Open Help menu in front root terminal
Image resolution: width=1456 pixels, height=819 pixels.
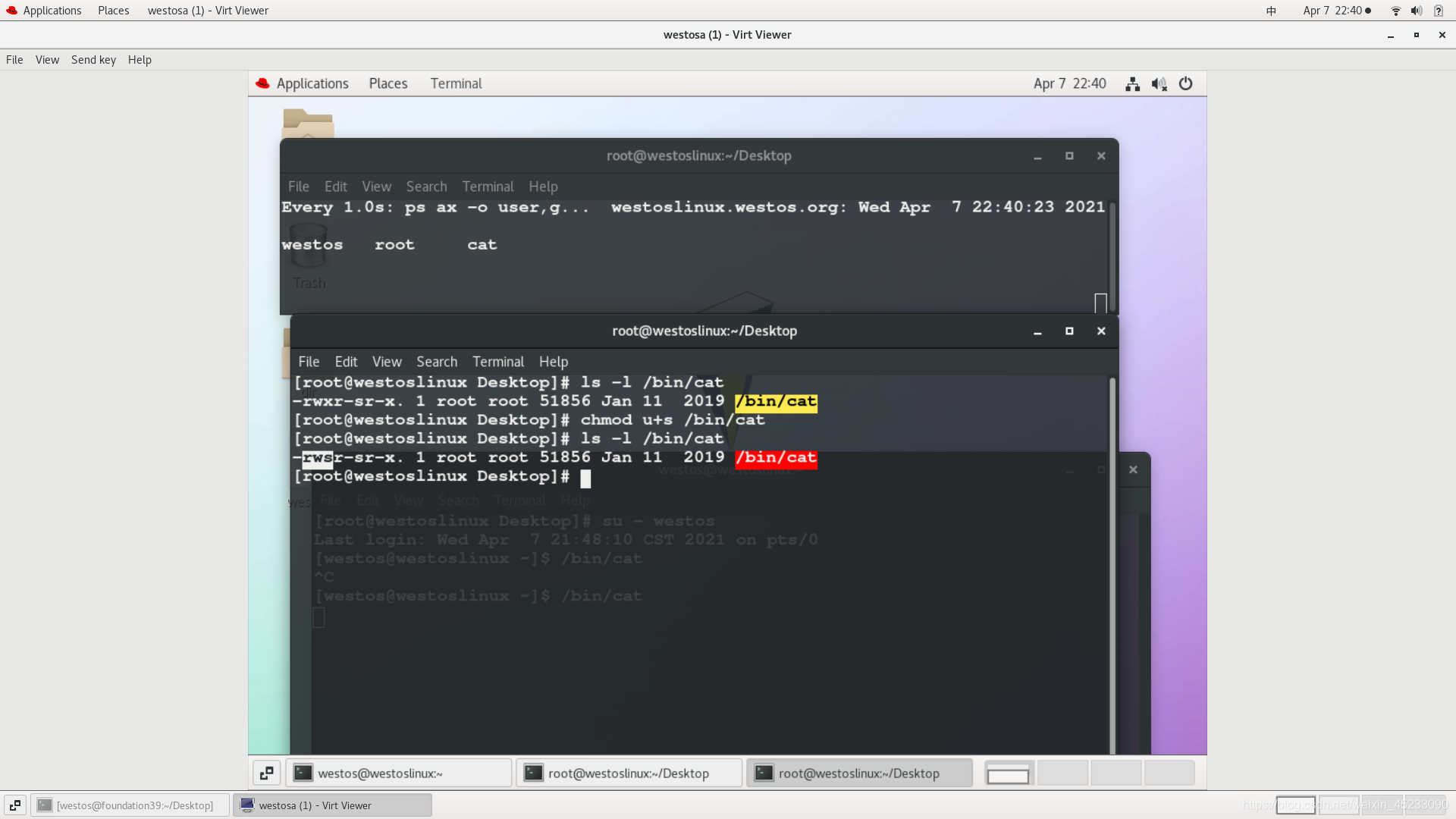coord(554,362)
